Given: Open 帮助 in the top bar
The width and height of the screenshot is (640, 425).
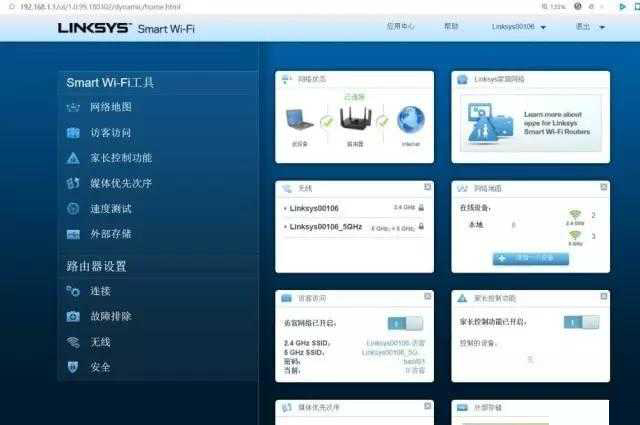Looking at the screenshot, I should 451,26.
